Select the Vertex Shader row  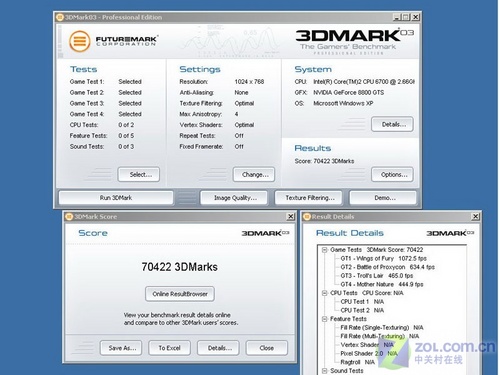click(367, 345)
